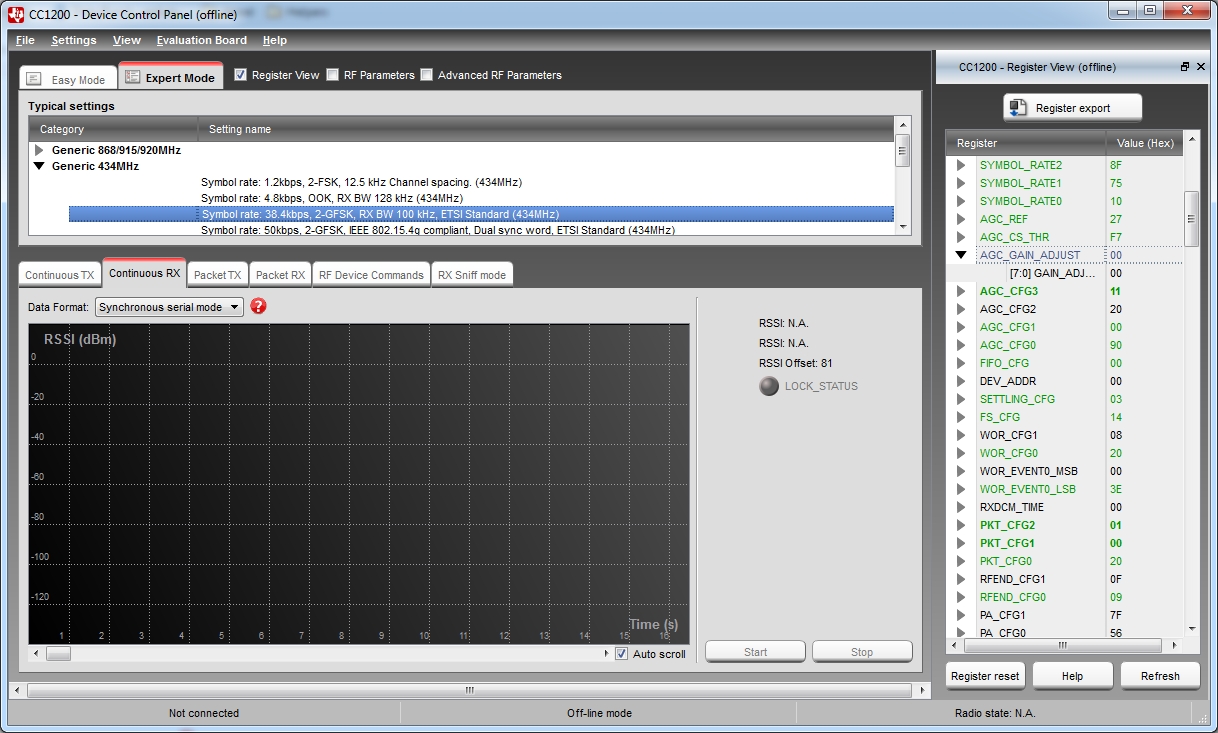
Task: Enable the RF Parameters checkbox
Action: pos(332,75)
